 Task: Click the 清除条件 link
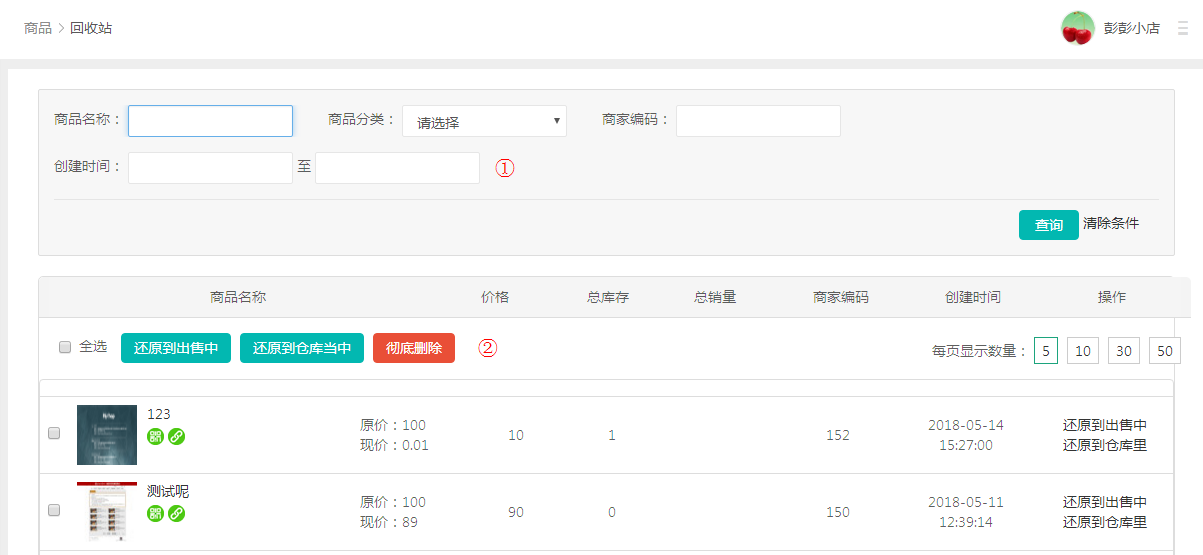[1110, 223]
